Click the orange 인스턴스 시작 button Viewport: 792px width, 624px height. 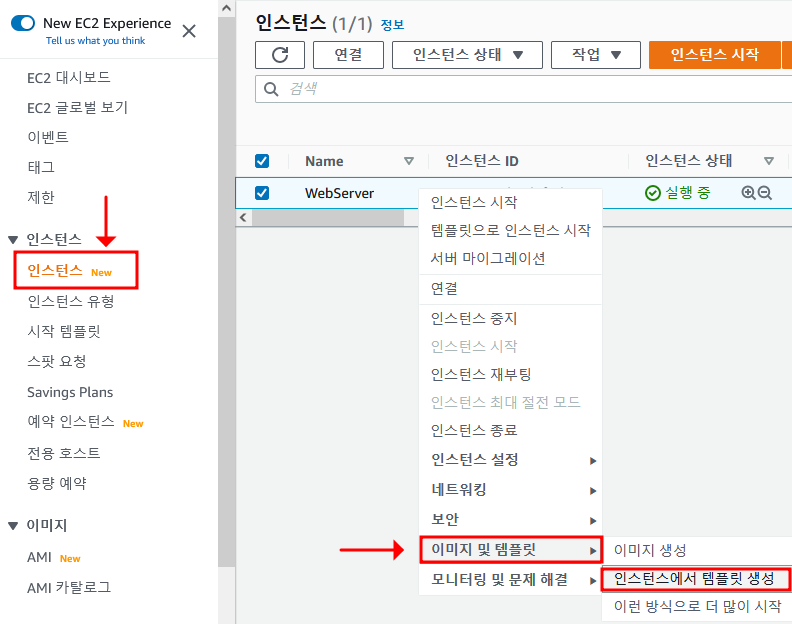point(714,55)
